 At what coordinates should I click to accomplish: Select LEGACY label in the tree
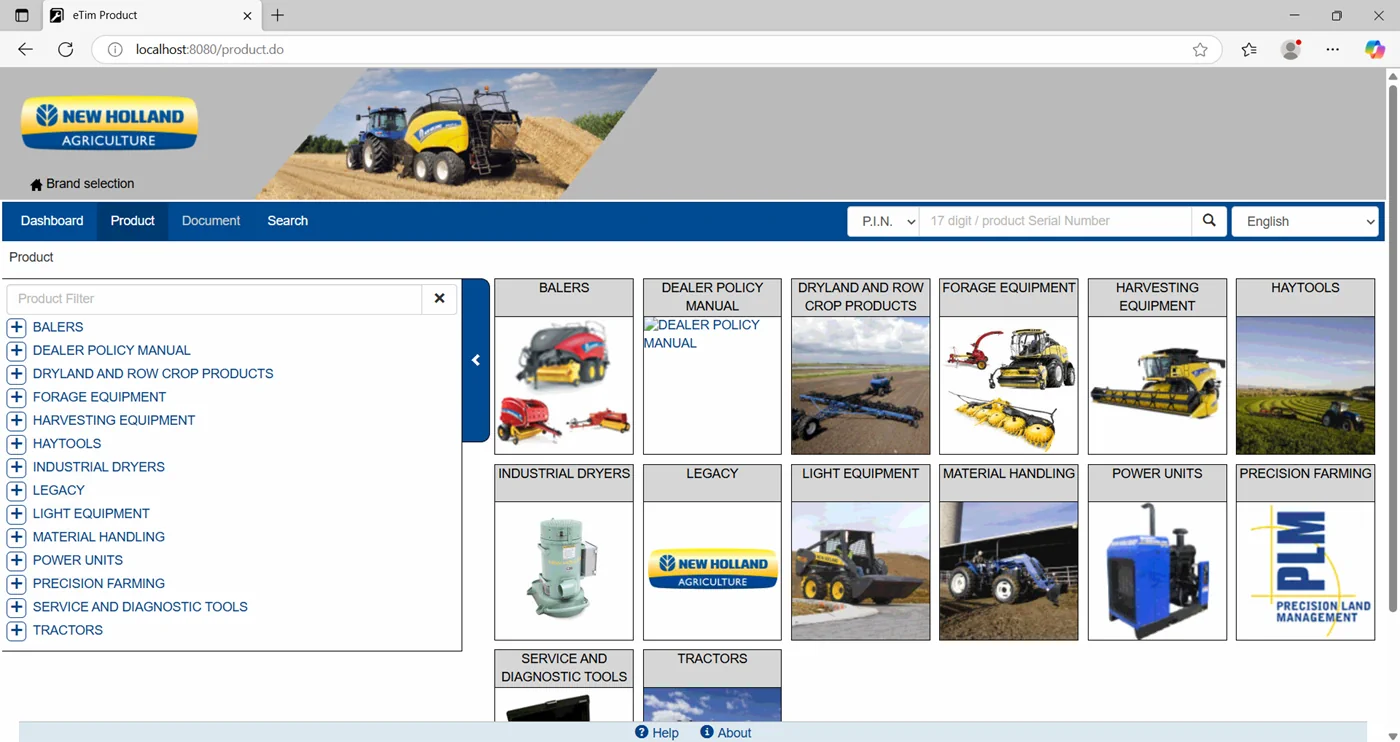coord(59,490)
